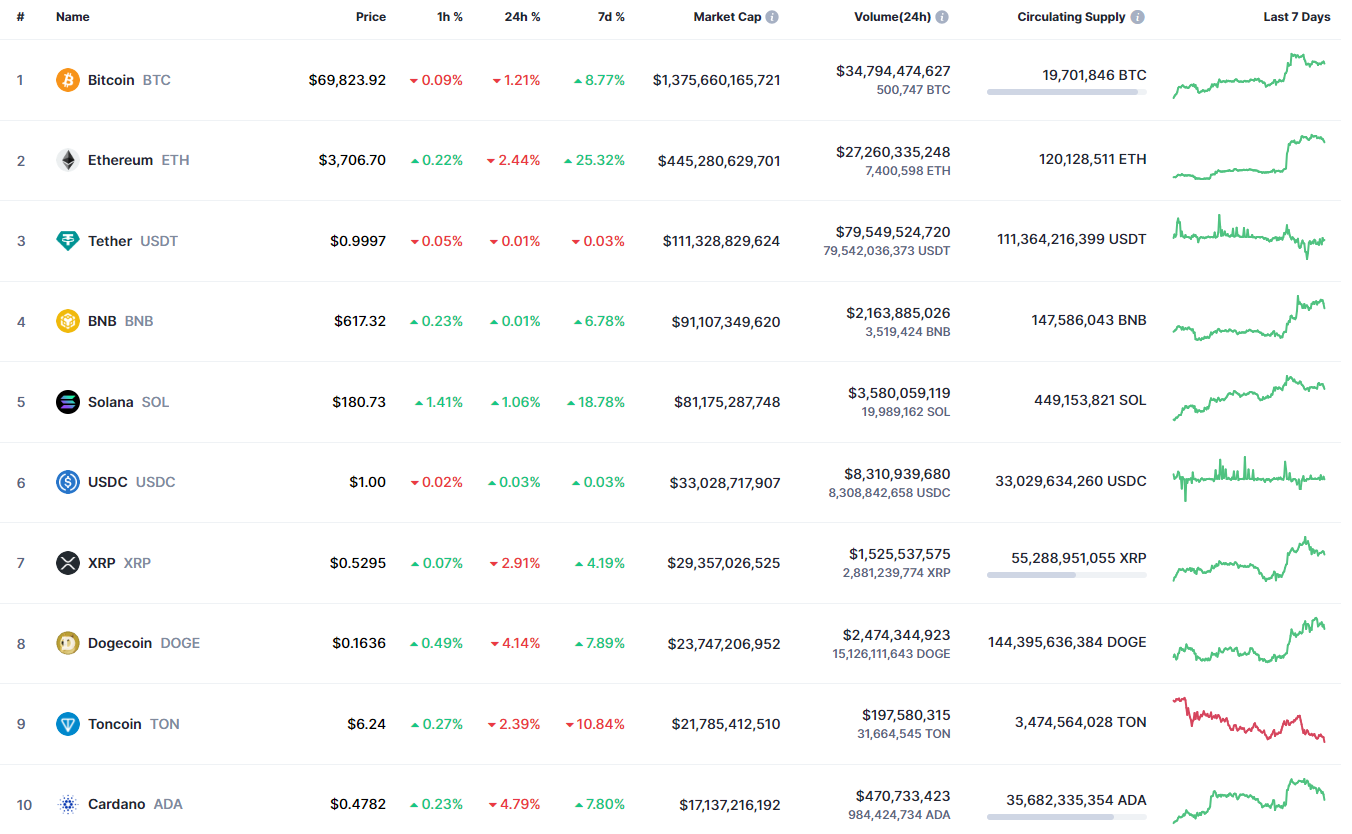Click the Toncoin logo icon
The image size is (1352, 834).
coord(68,724)
